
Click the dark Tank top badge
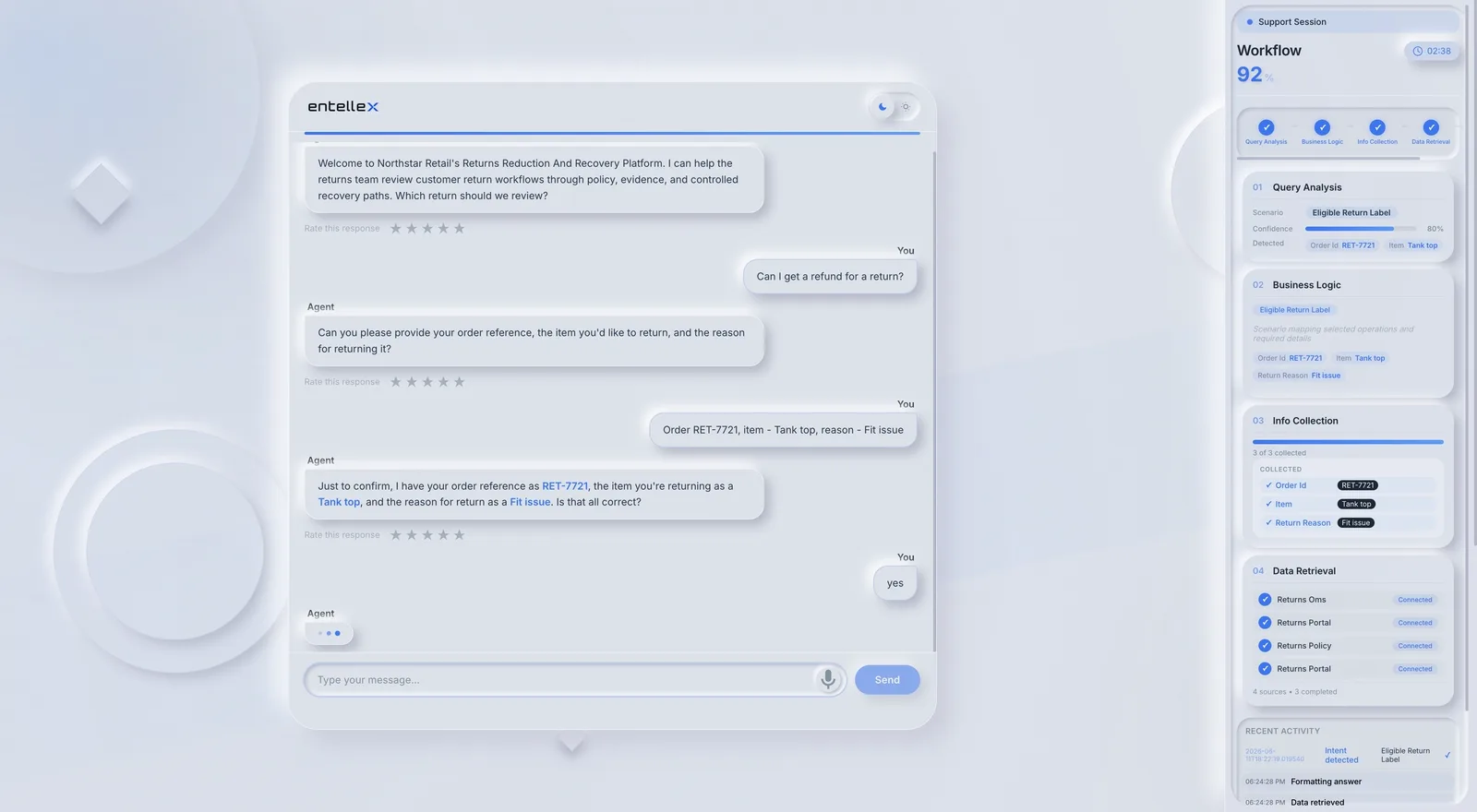click(1356, 504)
